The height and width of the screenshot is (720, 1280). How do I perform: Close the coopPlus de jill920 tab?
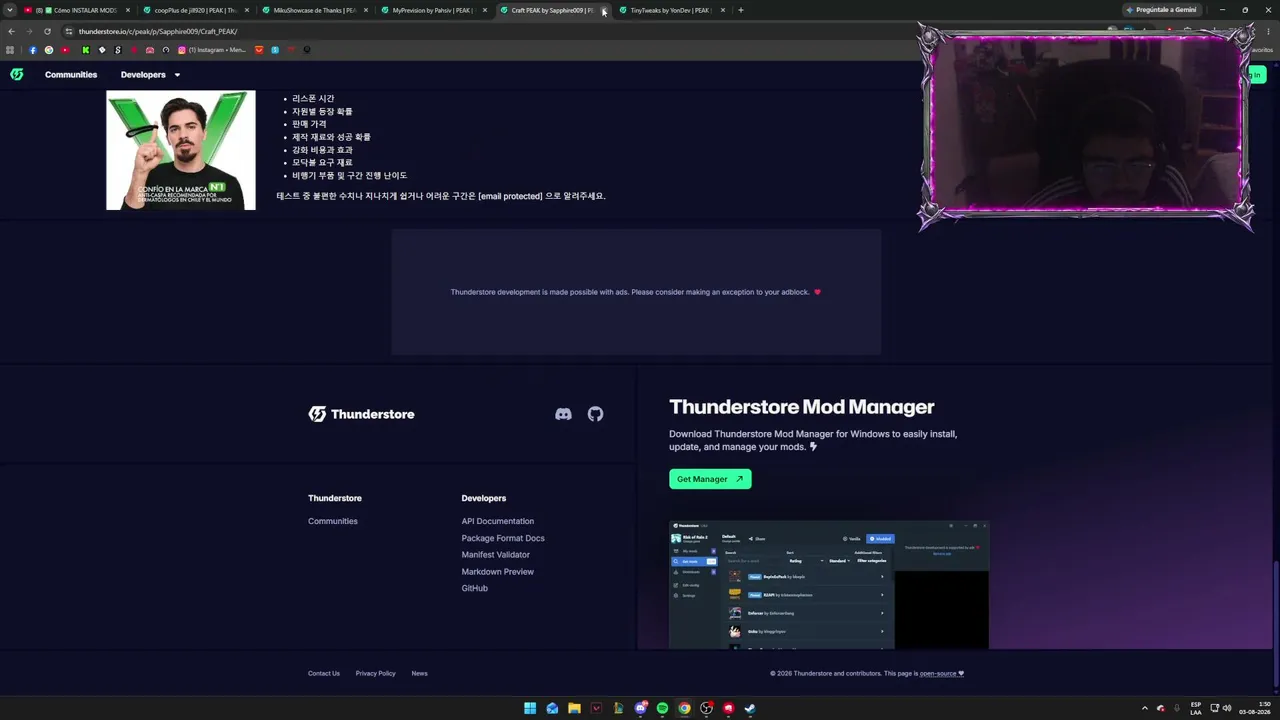click(247, 10)
